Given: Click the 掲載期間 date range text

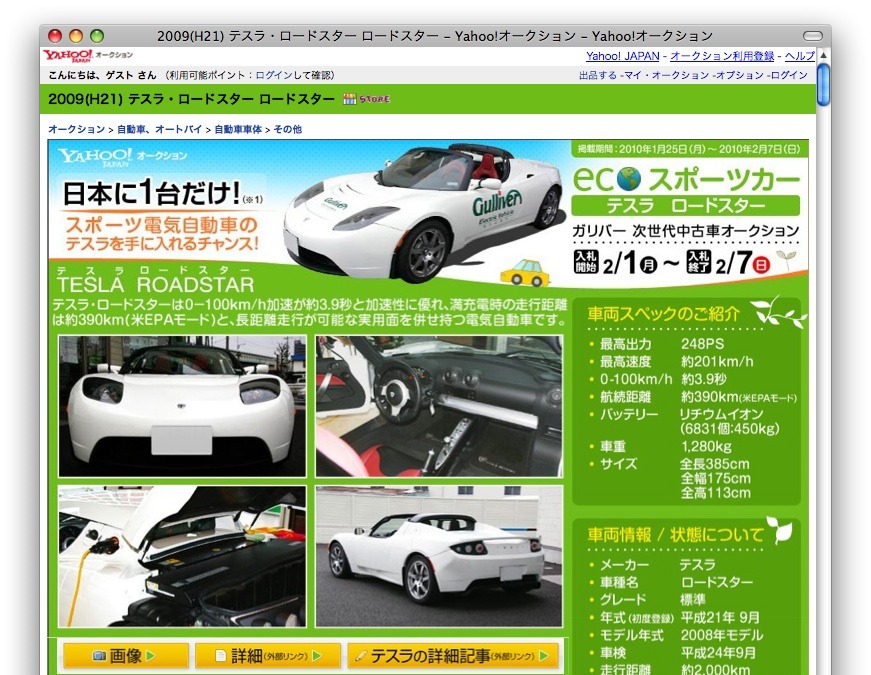Looking at the screenshot, I should (x=689, y=149).
